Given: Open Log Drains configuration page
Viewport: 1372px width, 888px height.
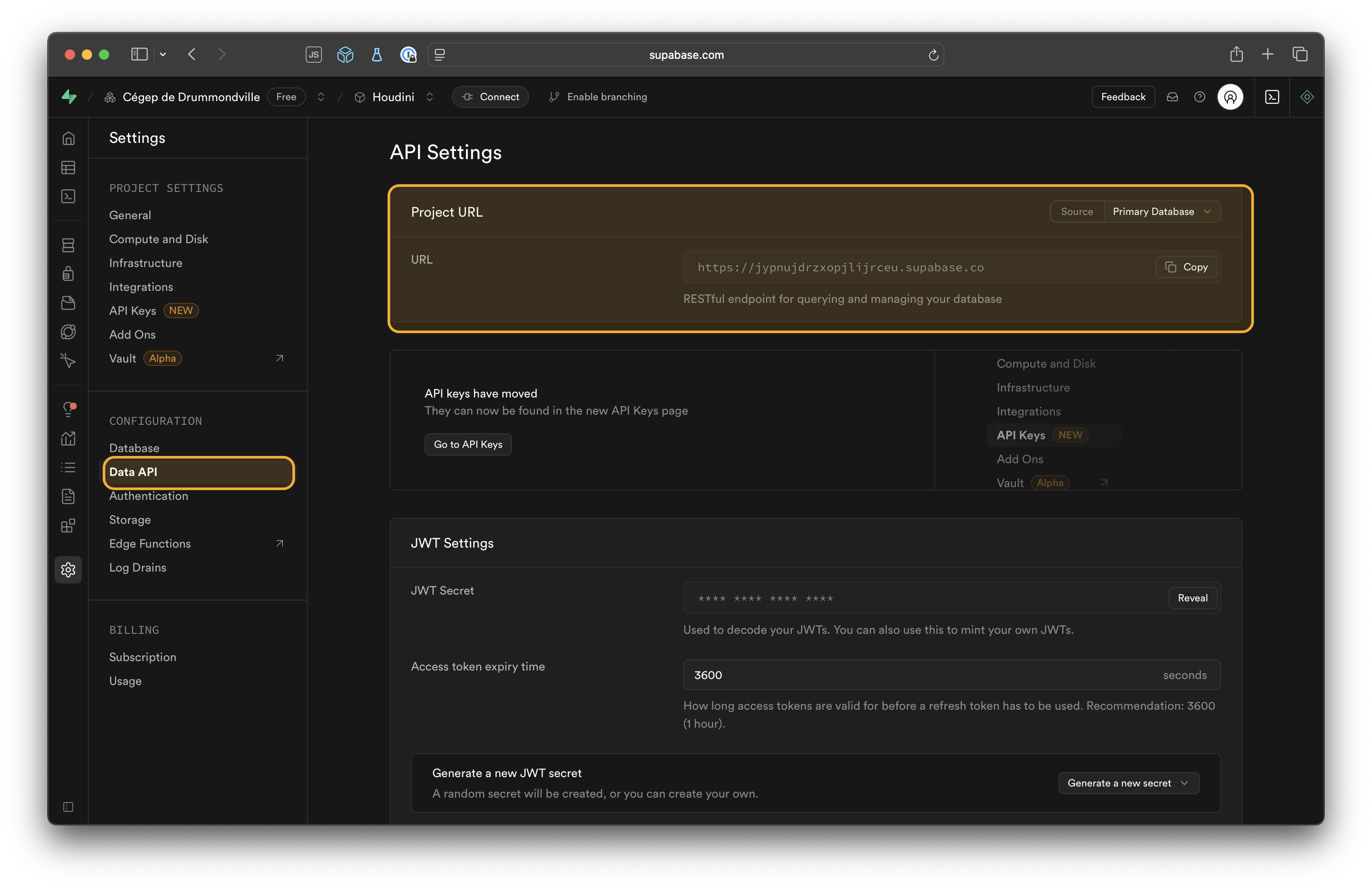Looking at the screenshot, I should pyautogui.click(x=138, y=567).
